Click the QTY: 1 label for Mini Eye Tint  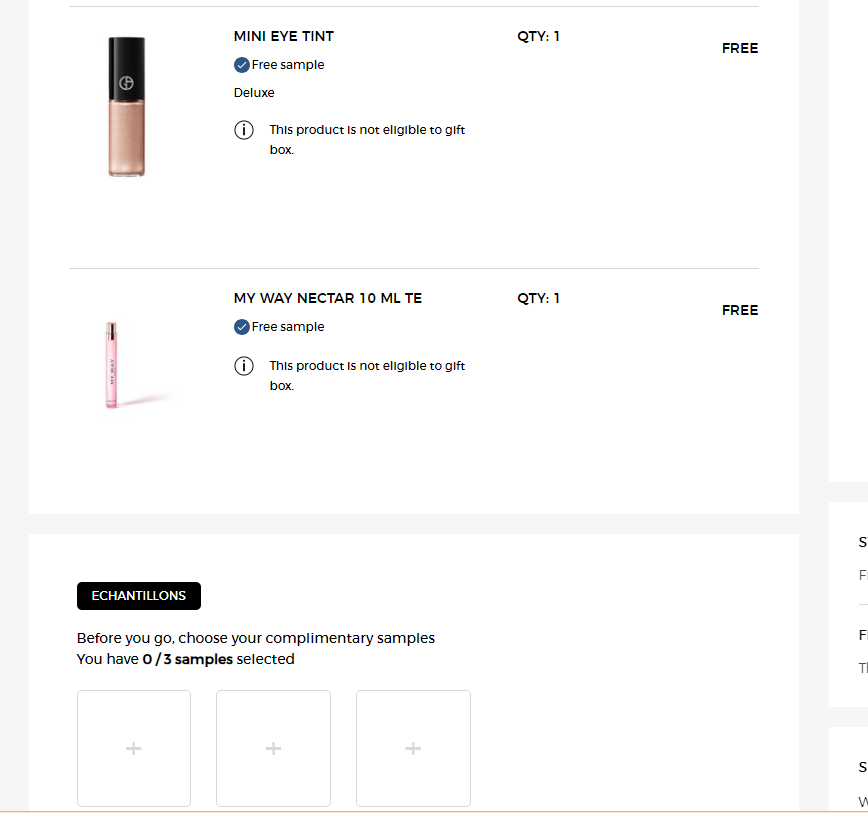(x=538, y=36)
